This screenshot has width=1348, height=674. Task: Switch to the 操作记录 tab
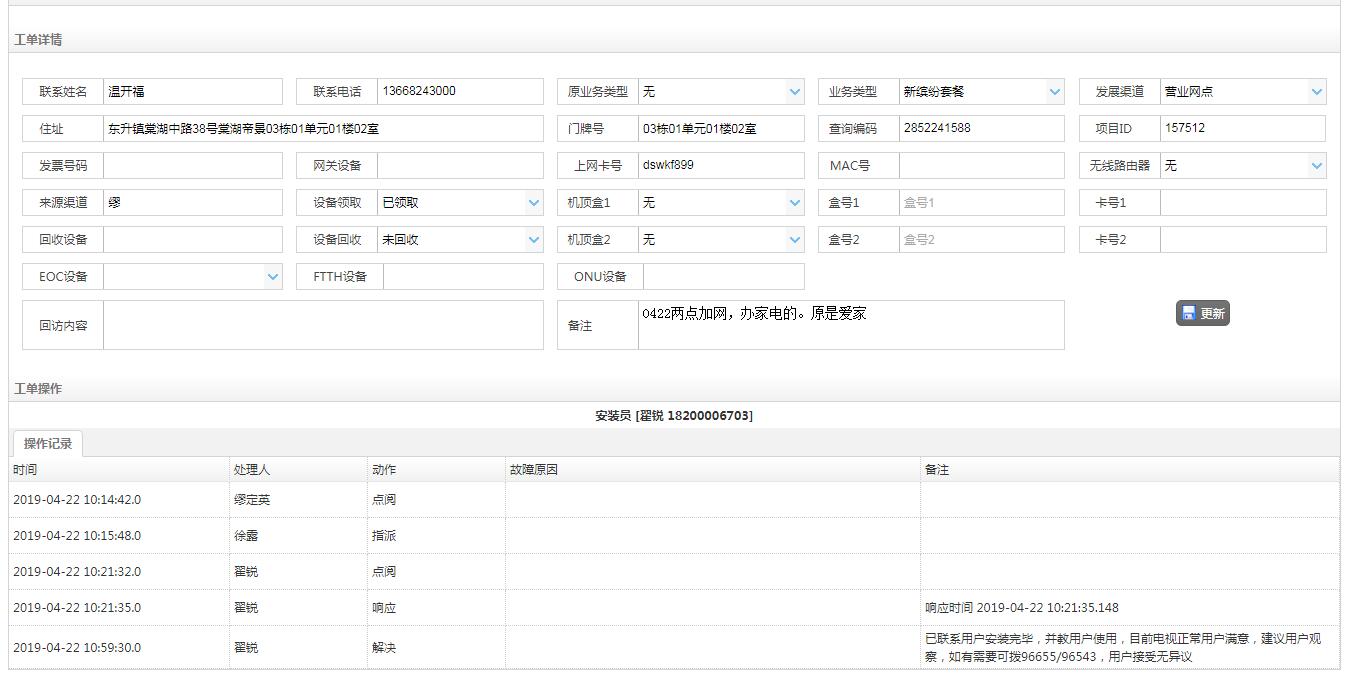(48, 444)
